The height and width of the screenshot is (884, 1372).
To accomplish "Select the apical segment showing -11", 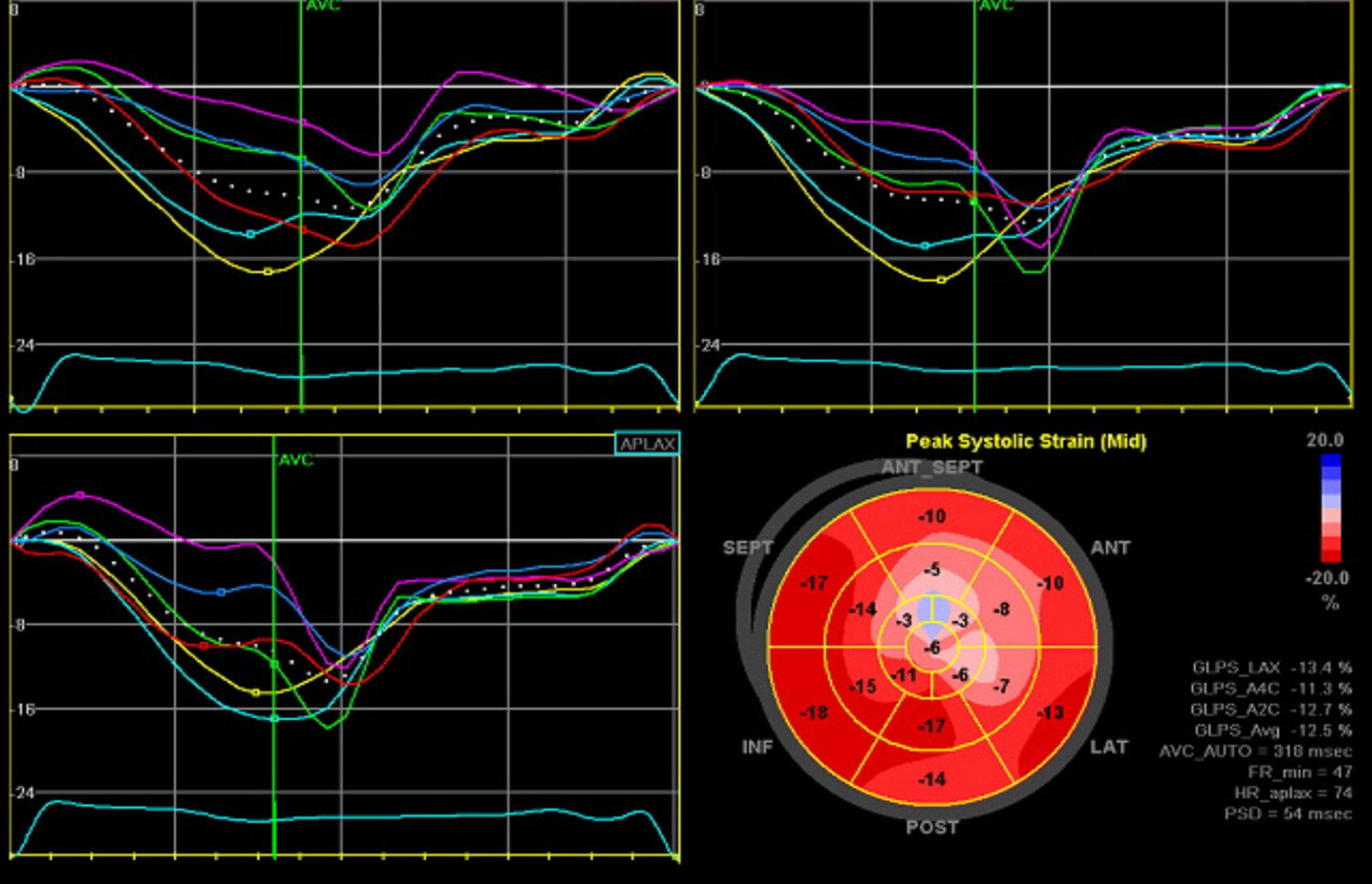I will coord(904,676).
